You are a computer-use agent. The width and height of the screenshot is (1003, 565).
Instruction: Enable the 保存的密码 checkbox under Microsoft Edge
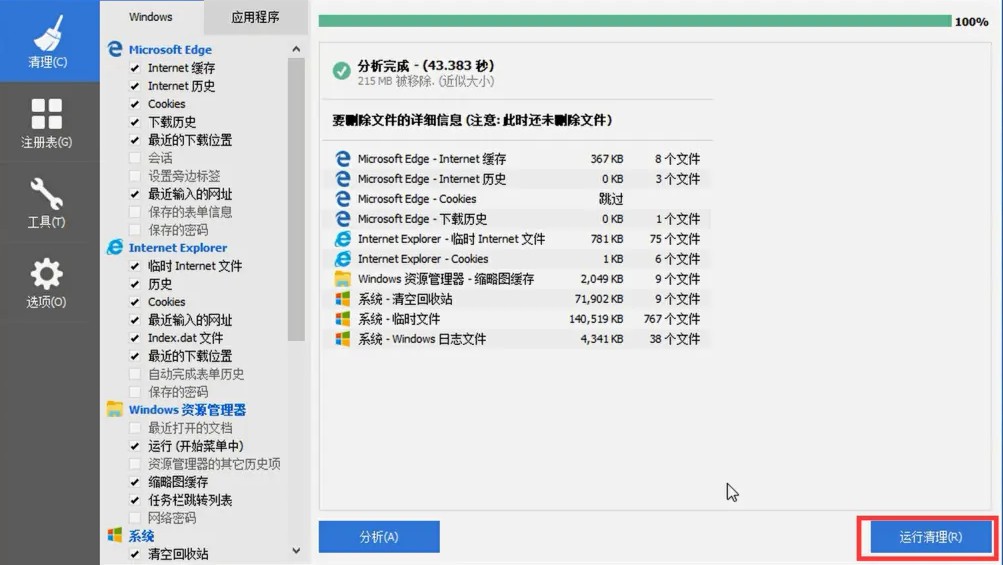pyautogui.click(x=135, y=230)
